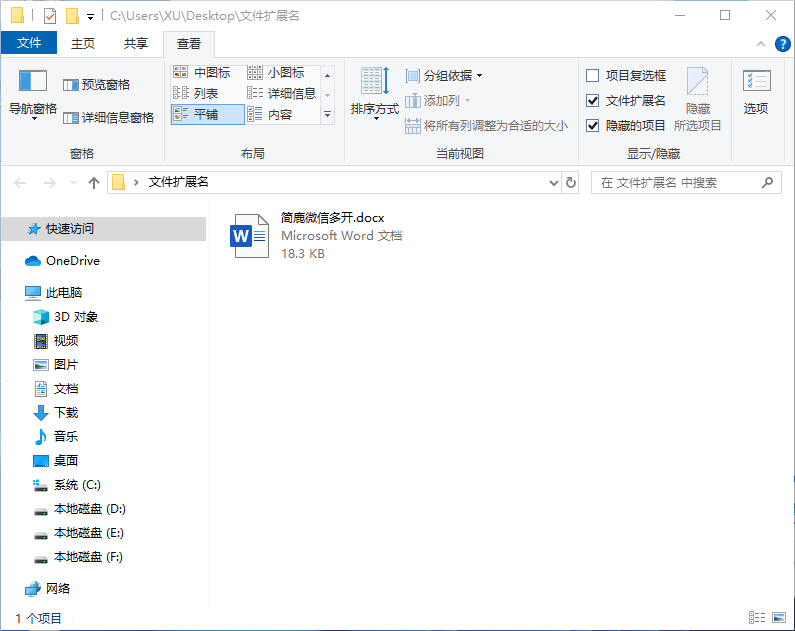Switch to large thumbnails view in status bar
Image resolution: width=795 pixels, height=631 pixels.
[779, 617]
